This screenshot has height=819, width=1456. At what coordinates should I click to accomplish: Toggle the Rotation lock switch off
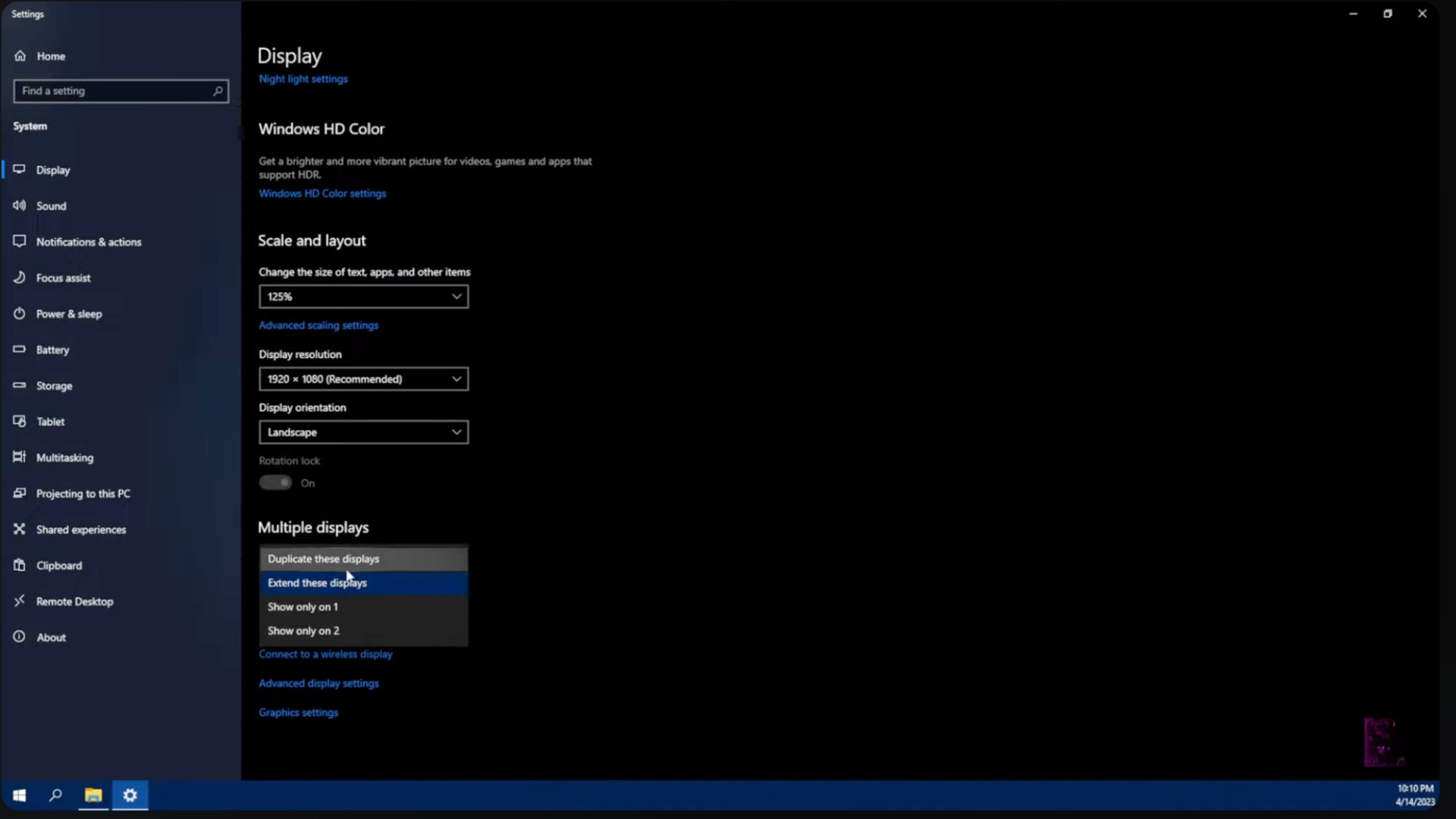(x=276, y=482)
